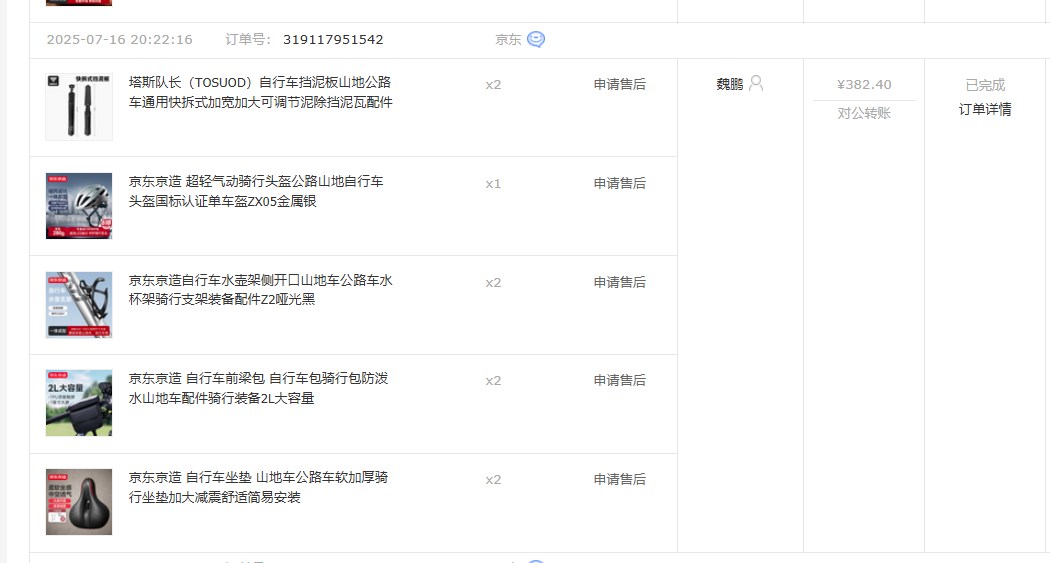Open the front beam bag thumbnail
This screenshot has height=563, width=1050.
(79, 403)
